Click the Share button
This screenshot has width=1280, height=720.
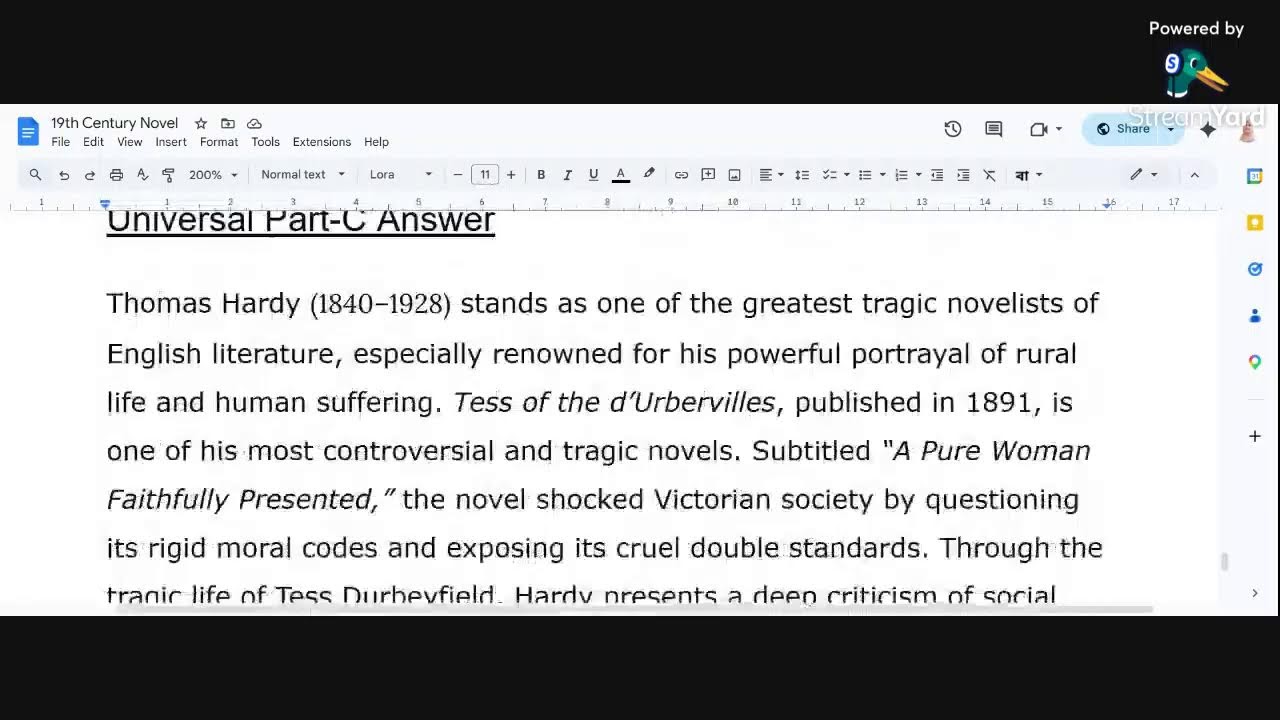(1122, 129)
